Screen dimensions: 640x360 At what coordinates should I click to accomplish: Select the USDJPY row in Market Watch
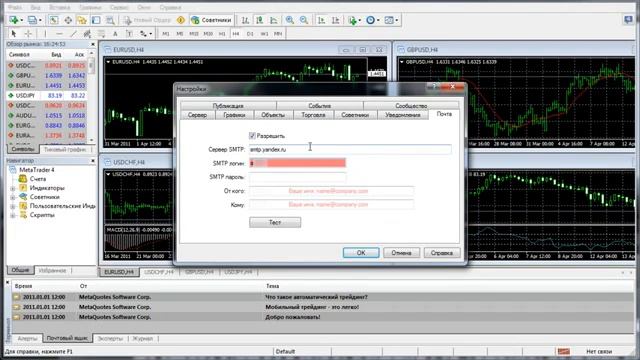pos(47,96)
